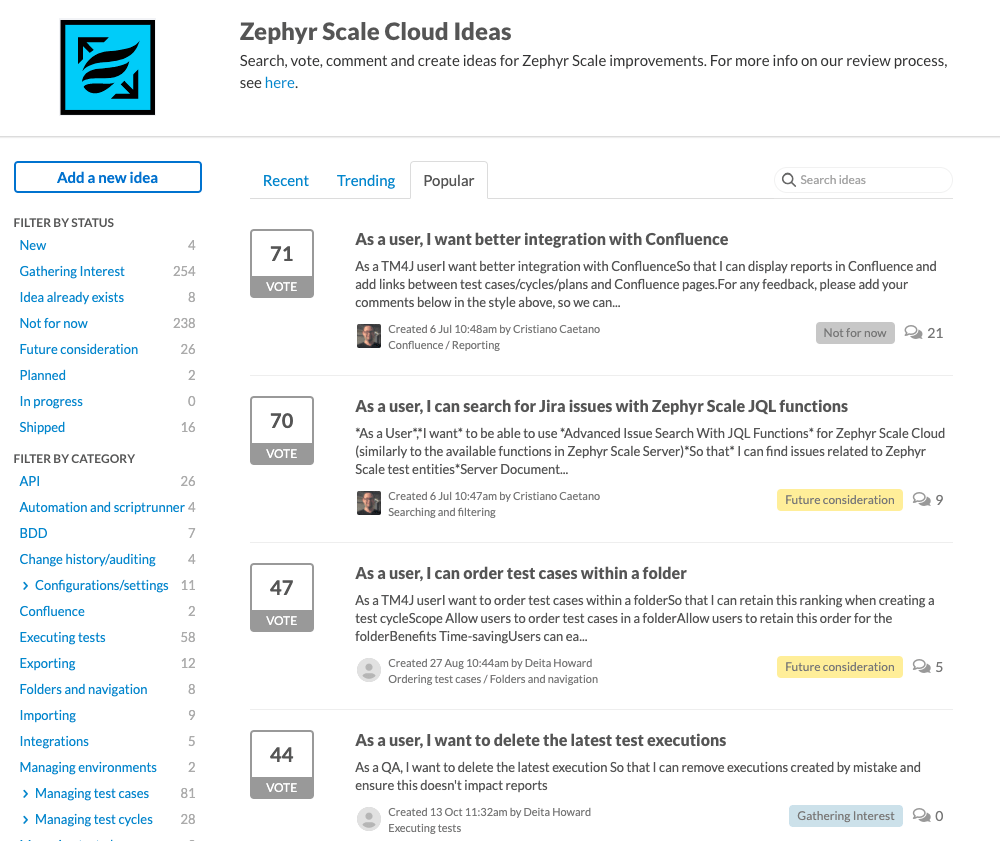Filter by Automation and scriptrunner category

point(102,508)
